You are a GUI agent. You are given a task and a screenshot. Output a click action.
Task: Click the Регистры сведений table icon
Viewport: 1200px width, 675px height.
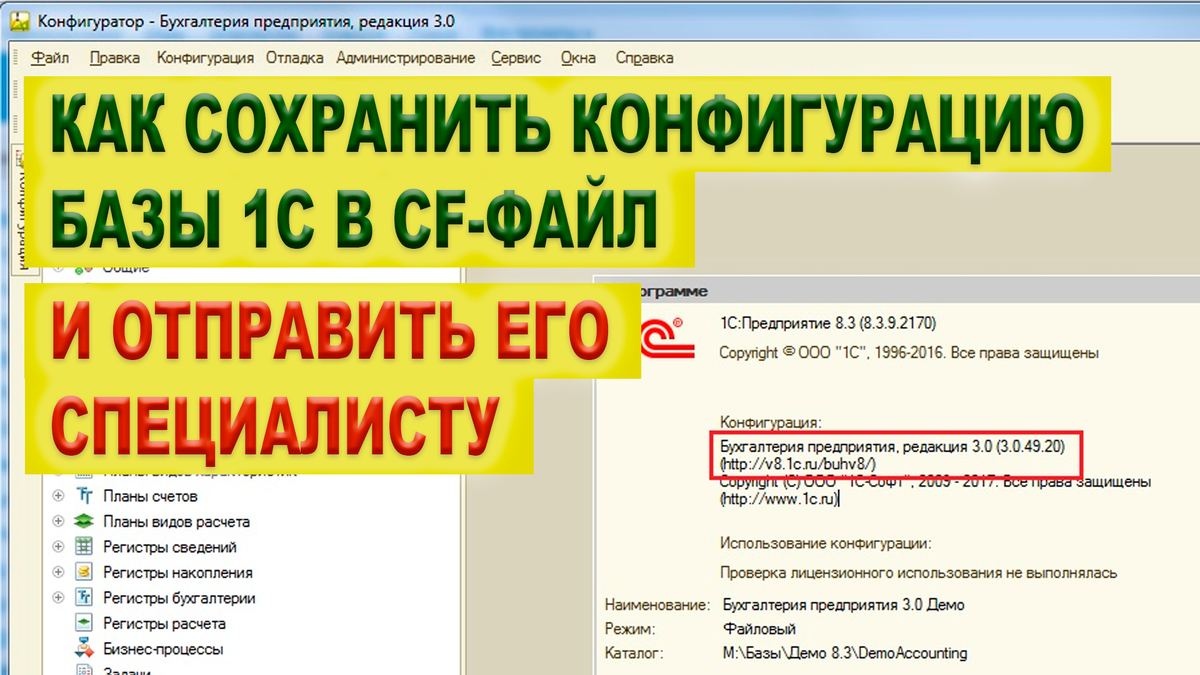pyautogui.click(x=85, y=547)
